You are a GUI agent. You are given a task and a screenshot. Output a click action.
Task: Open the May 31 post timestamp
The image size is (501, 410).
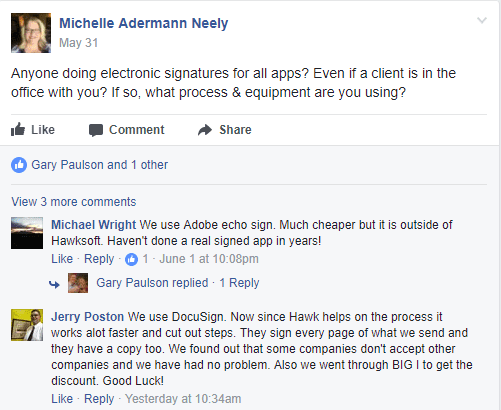[79, 43]
